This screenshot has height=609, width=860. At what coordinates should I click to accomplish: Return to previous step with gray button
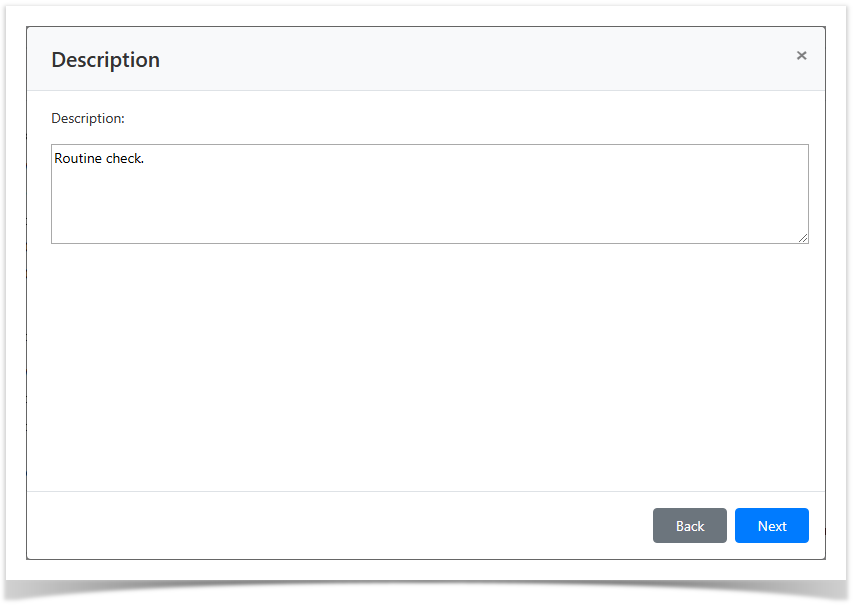click(x=689, y=526)
